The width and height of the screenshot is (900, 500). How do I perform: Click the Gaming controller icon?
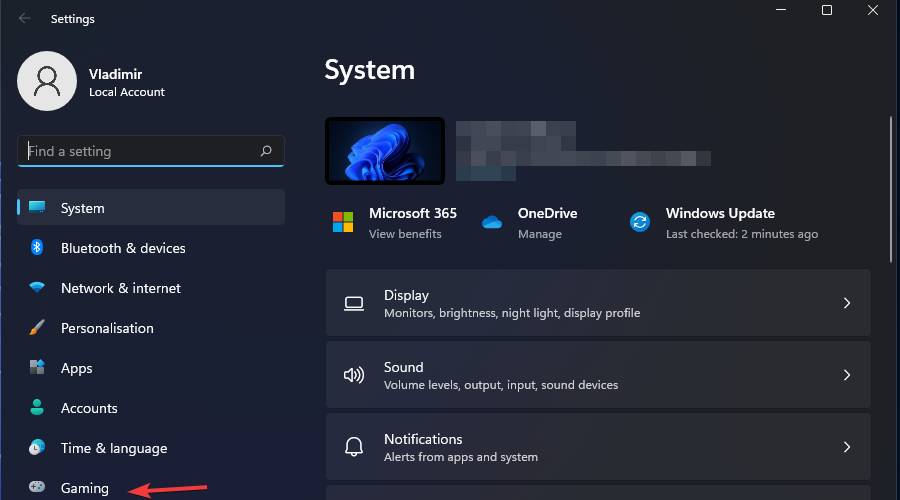37,487
